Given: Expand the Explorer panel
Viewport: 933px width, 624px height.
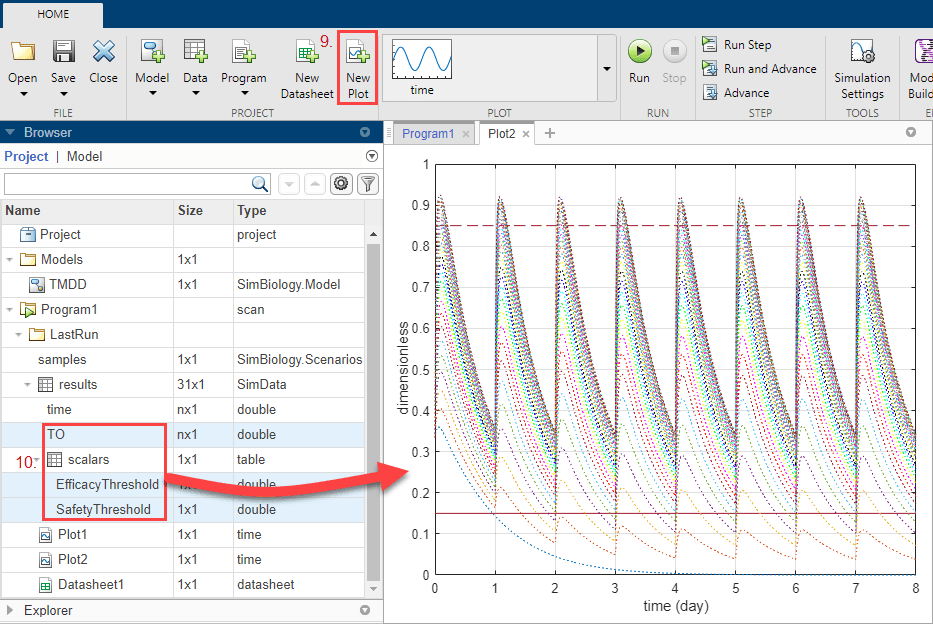Looking at the screenshot, I should tap(10, 610).
